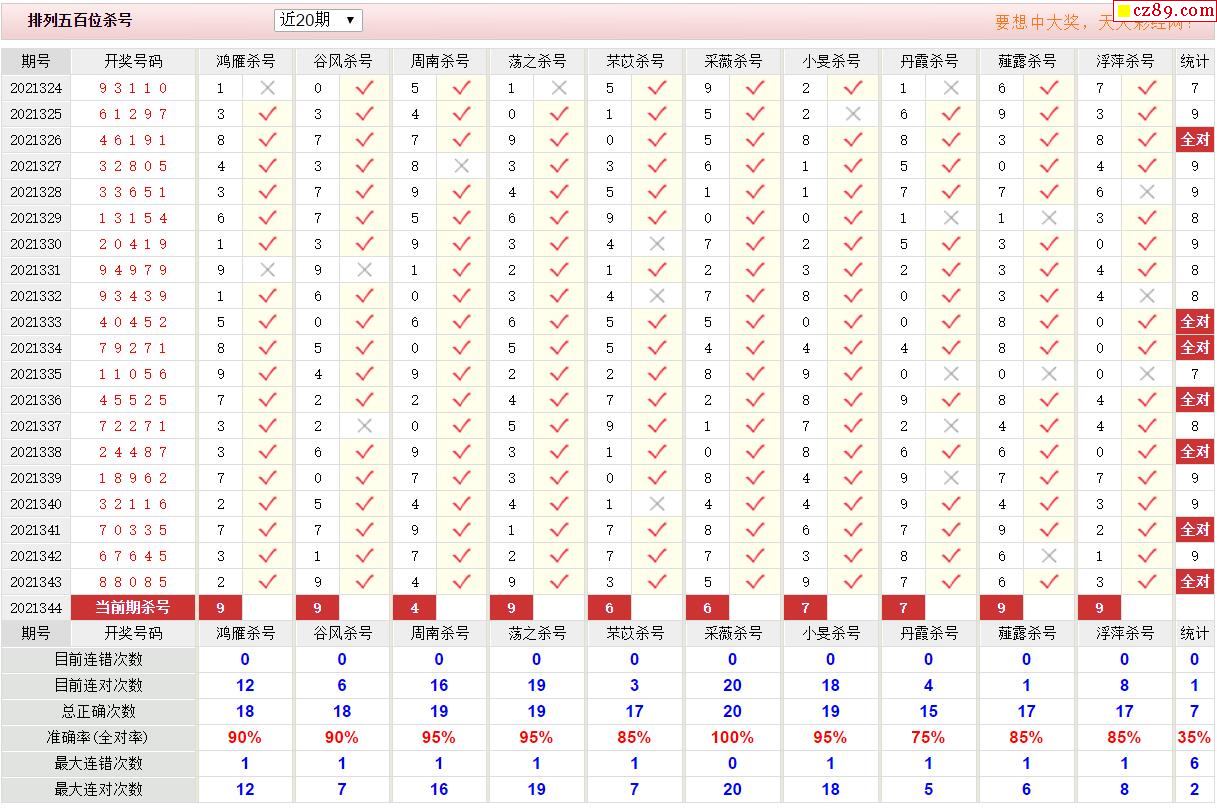1217x808 pixels.
Task: Open the 近20期 period dropdown
Action: [318, 20]
